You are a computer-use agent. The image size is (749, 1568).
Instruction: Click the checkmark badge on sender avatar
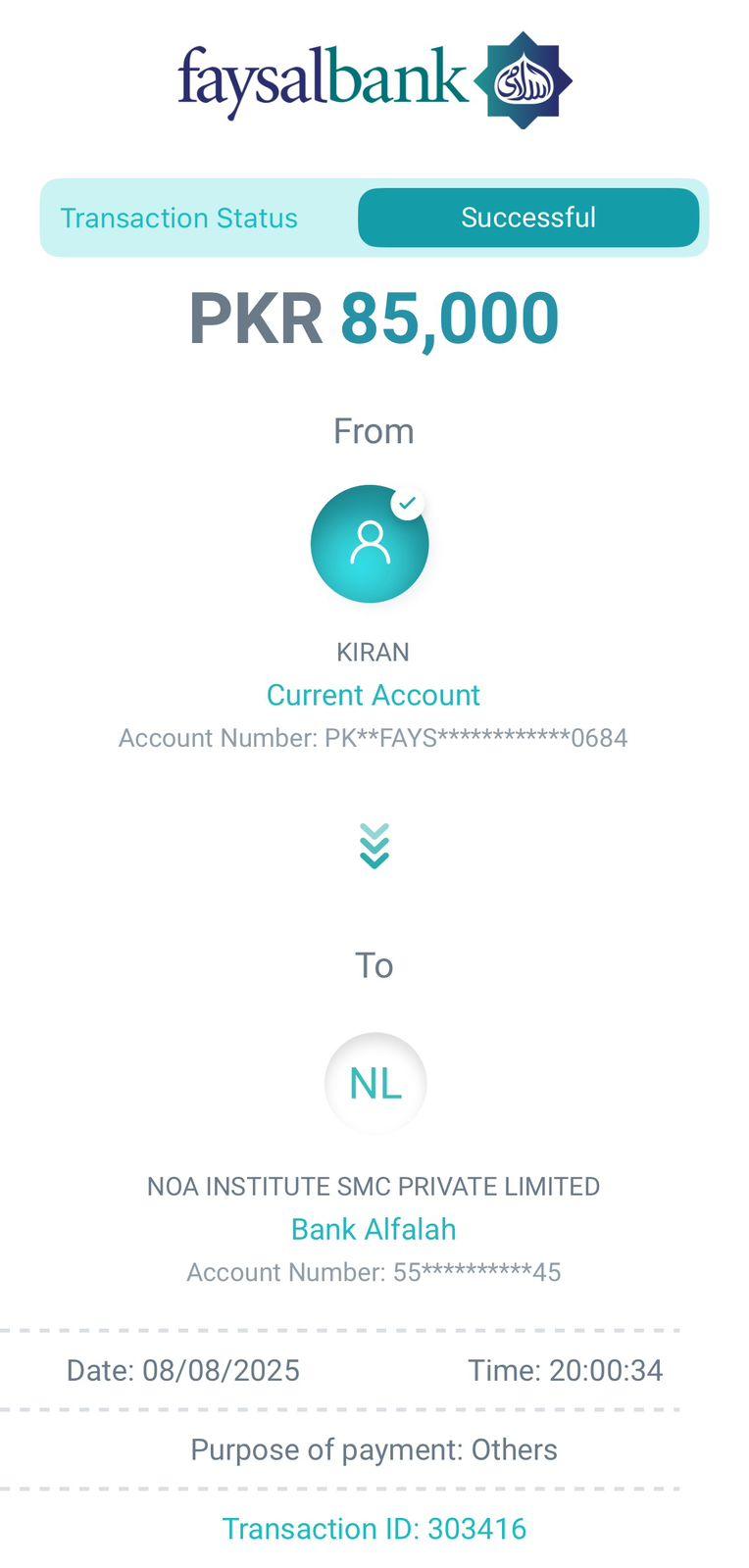408,503
